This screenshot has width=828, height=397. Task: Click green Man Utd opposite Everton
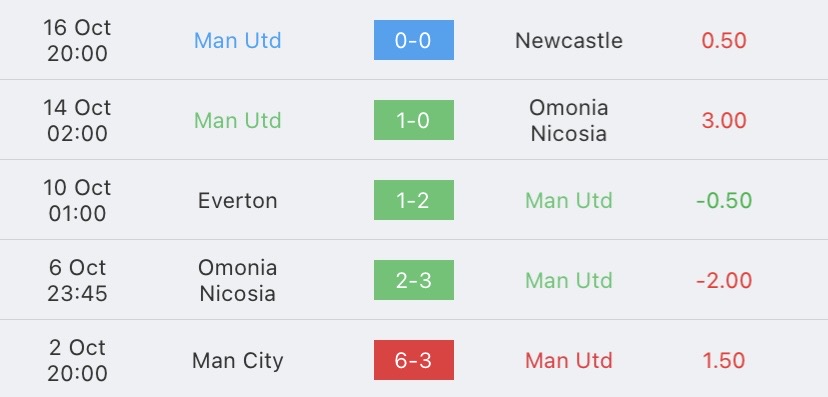point(569,201)
